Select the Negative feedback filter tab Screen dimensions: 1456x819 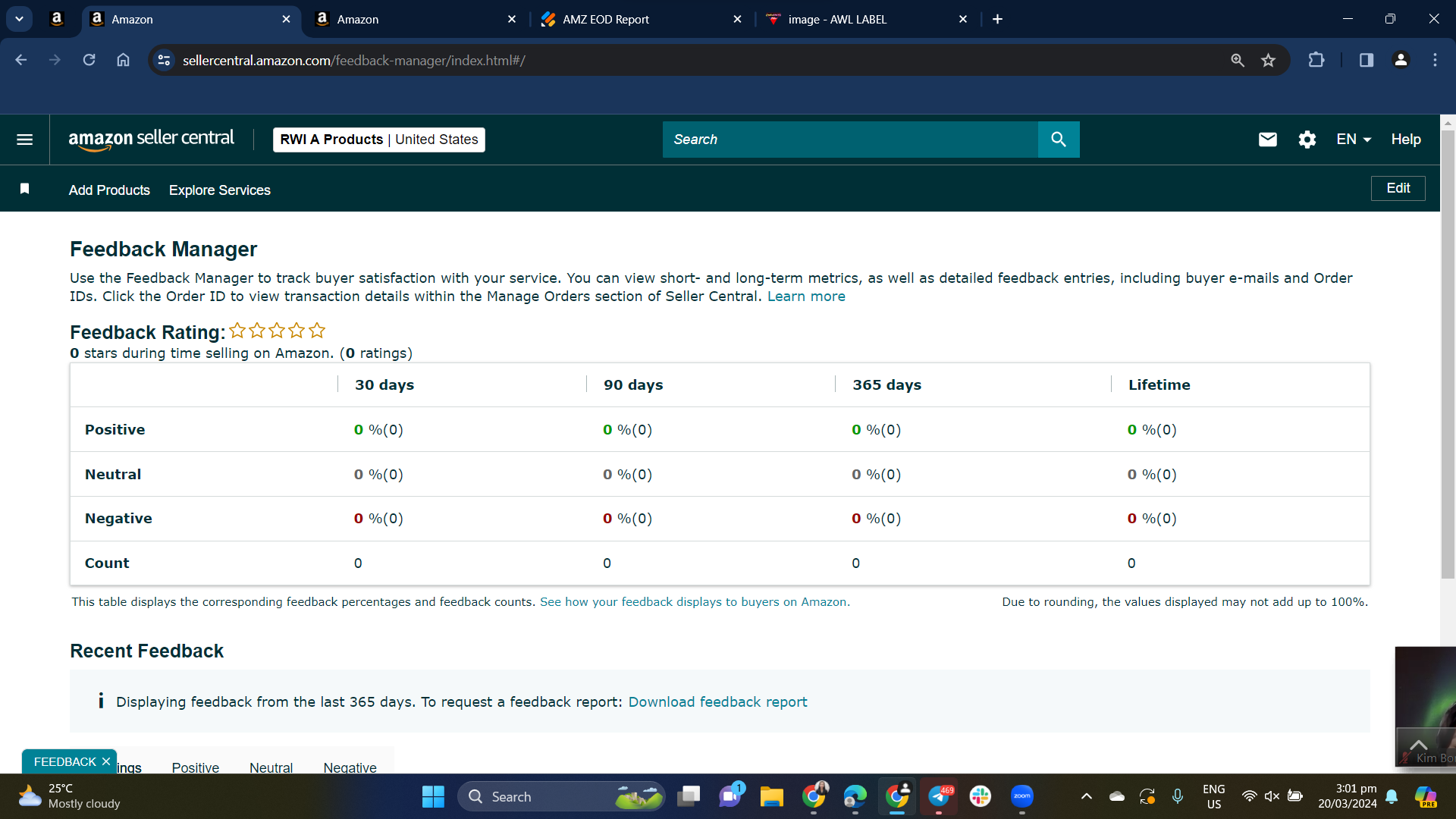350,767
